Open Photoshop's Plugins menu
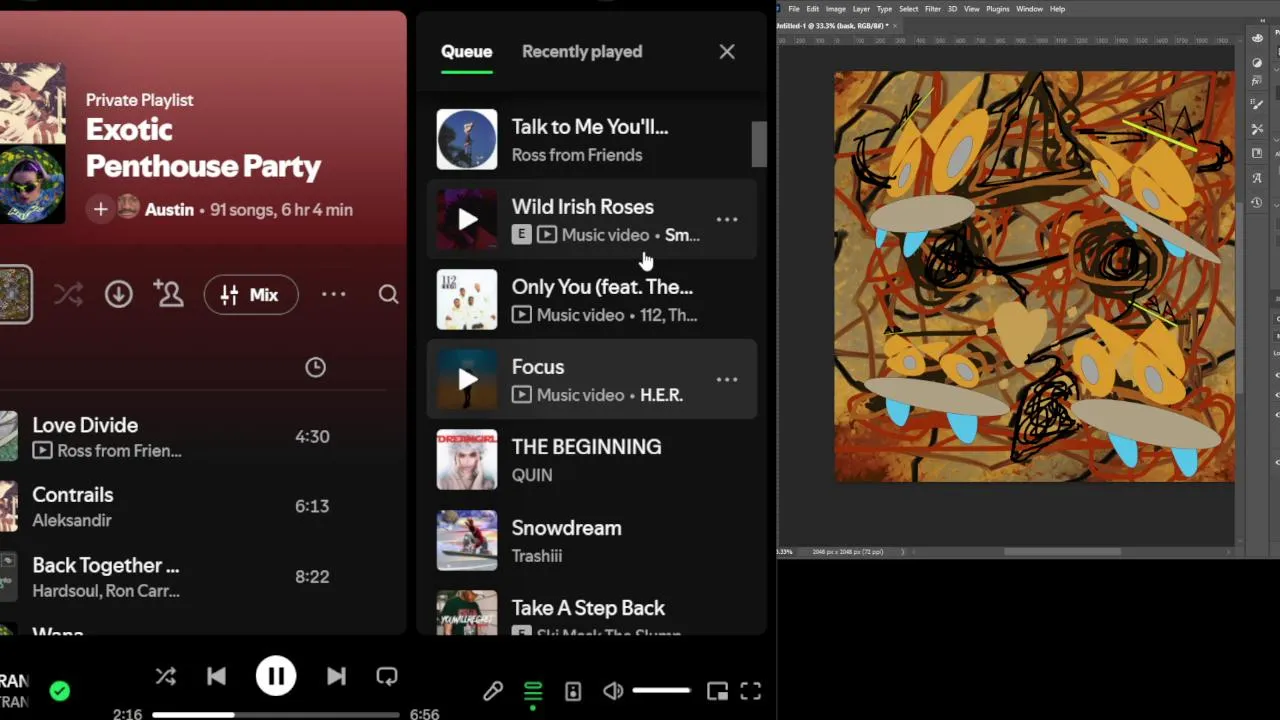 point(998,9)
